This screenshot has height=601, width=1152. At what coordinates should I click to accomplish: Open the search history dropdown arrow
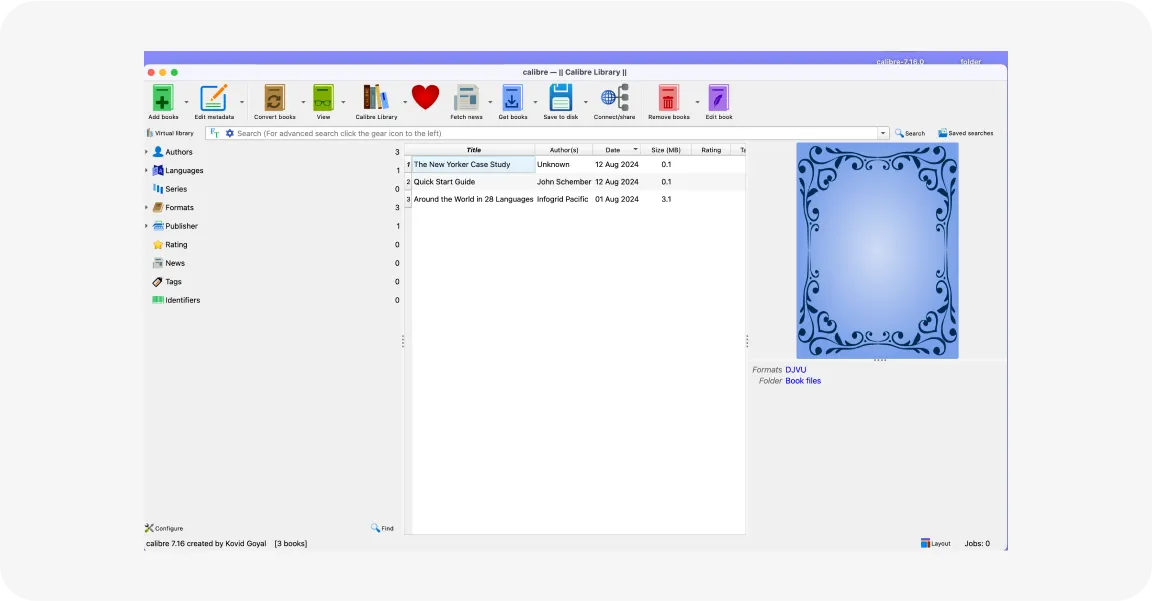pyautogui.click(x=883, y=134)
